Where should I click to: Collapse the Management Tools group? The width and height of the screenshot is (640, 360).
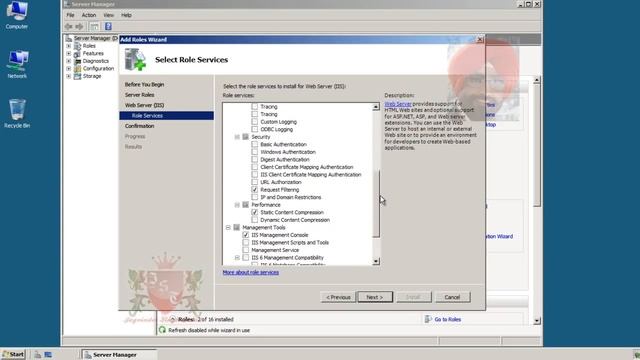point(228,227)
